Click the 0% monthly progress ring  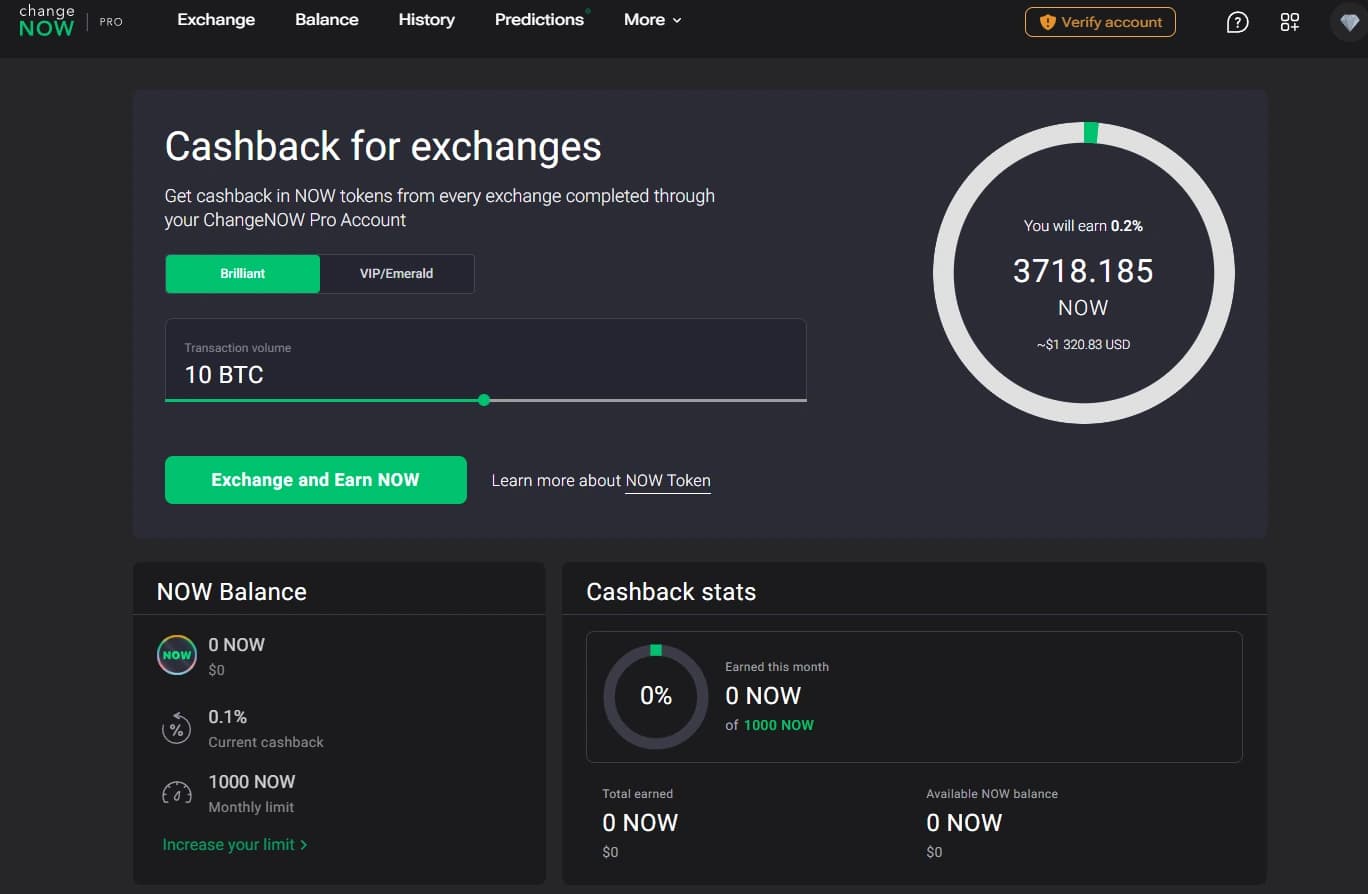click(656, 696)
